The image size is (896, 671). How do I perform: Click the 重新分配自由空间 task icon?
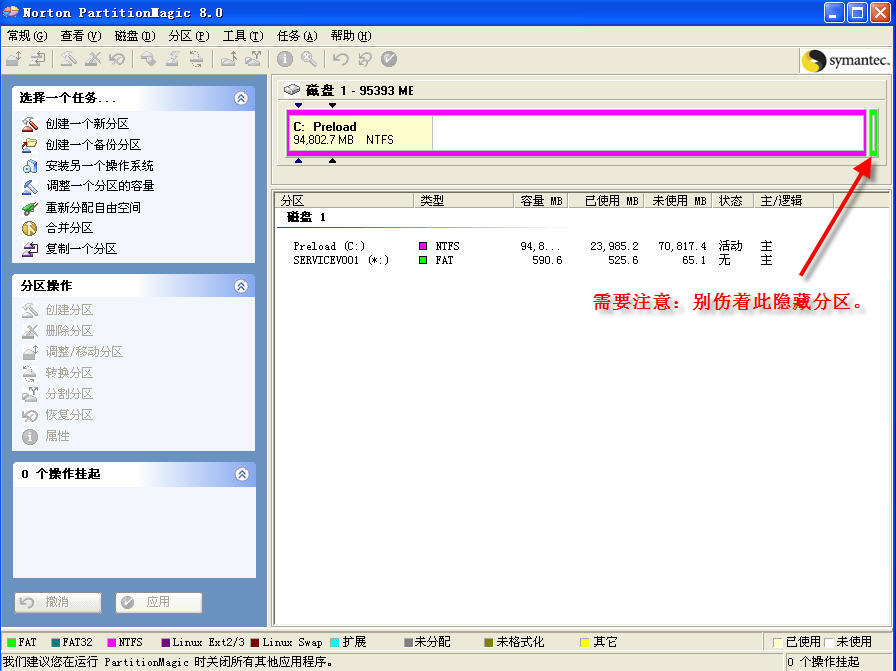30,207
